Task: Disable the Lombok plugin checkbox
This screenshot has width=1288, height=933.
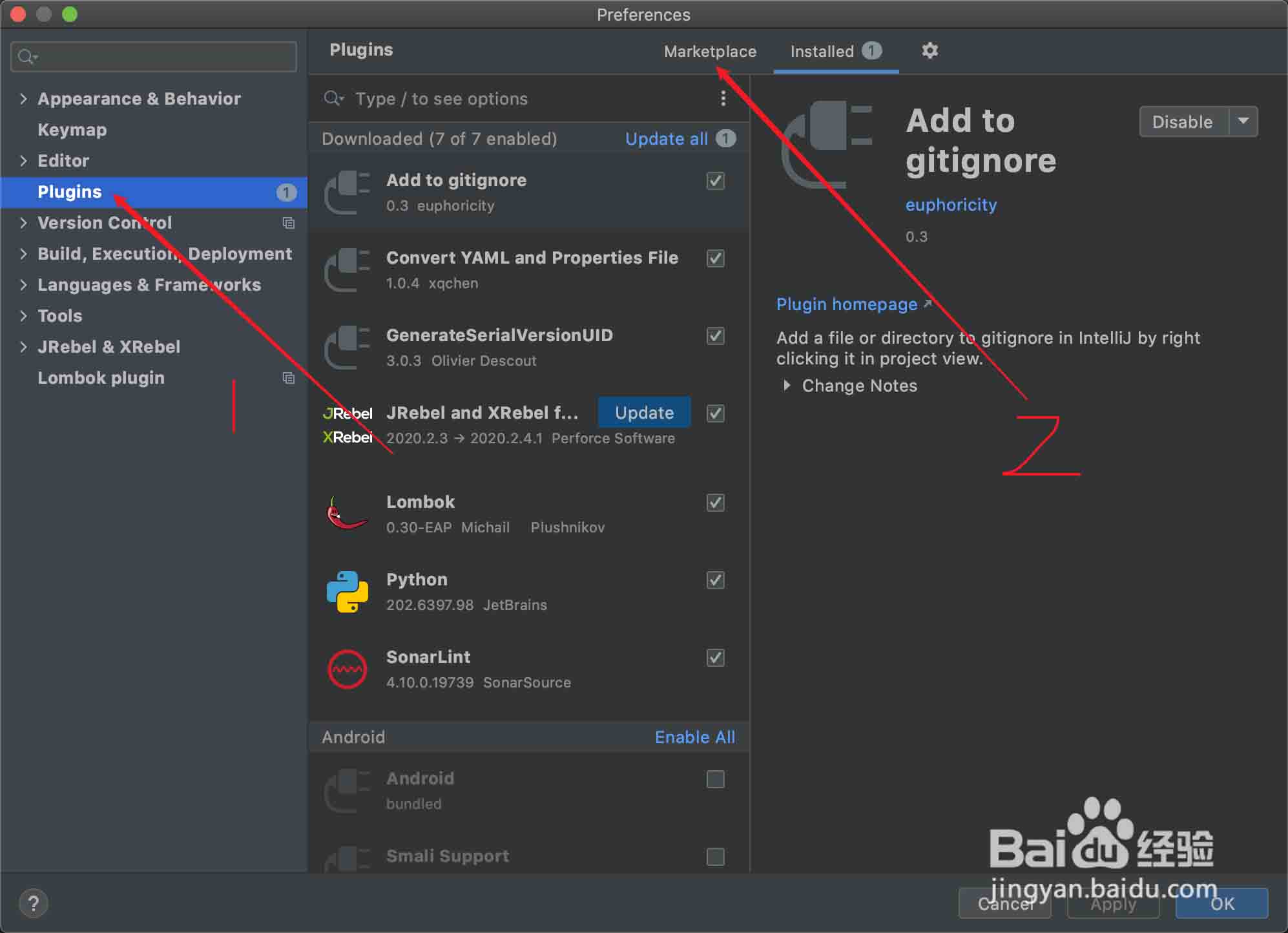Action: pos(715,503)
